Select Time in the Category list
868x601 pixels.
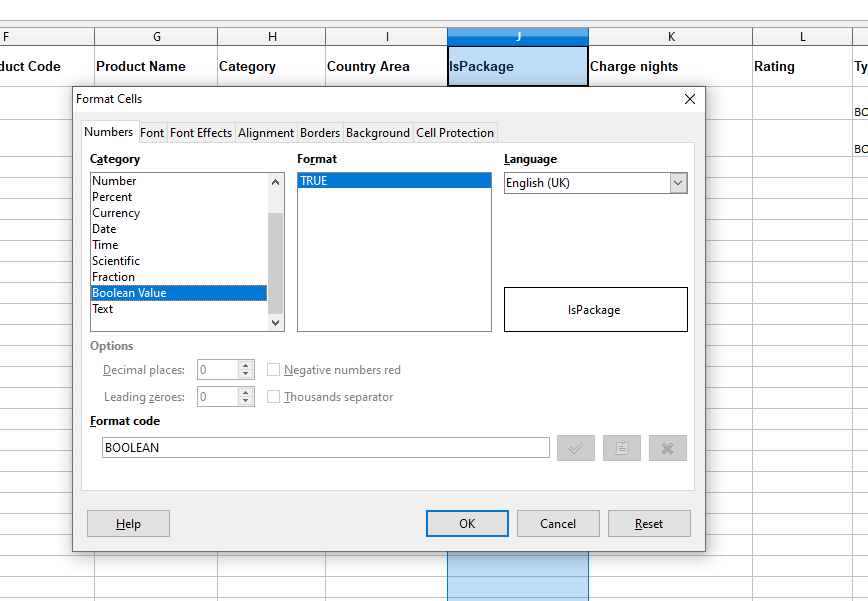coord(179,245)
